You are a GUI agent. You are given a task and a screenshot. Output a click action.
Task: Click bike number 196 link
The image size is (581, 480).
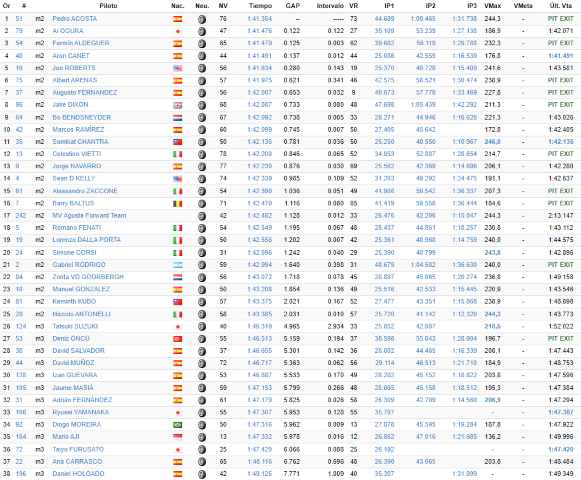click(x=21, y=474)
